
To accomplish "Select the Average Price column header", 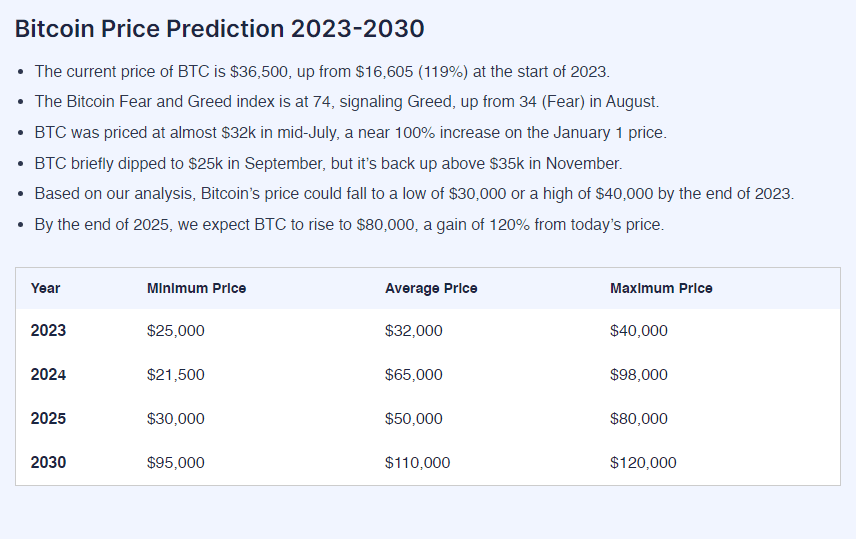I will (x=431, y=288).
